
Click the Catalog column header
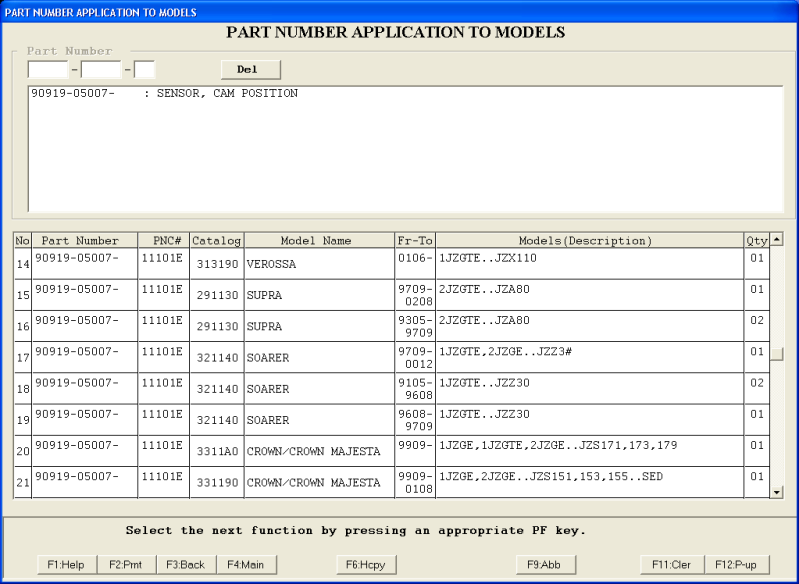pos(217,241)
